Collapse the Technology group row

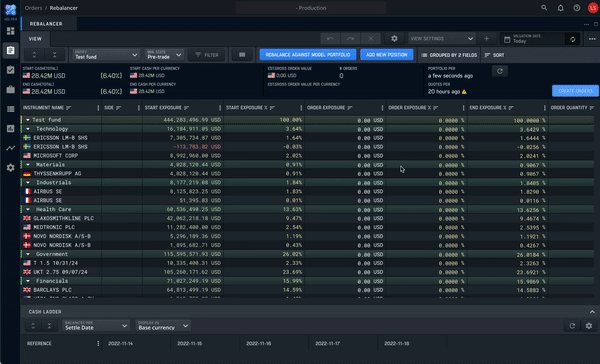[x=28, y=129]
